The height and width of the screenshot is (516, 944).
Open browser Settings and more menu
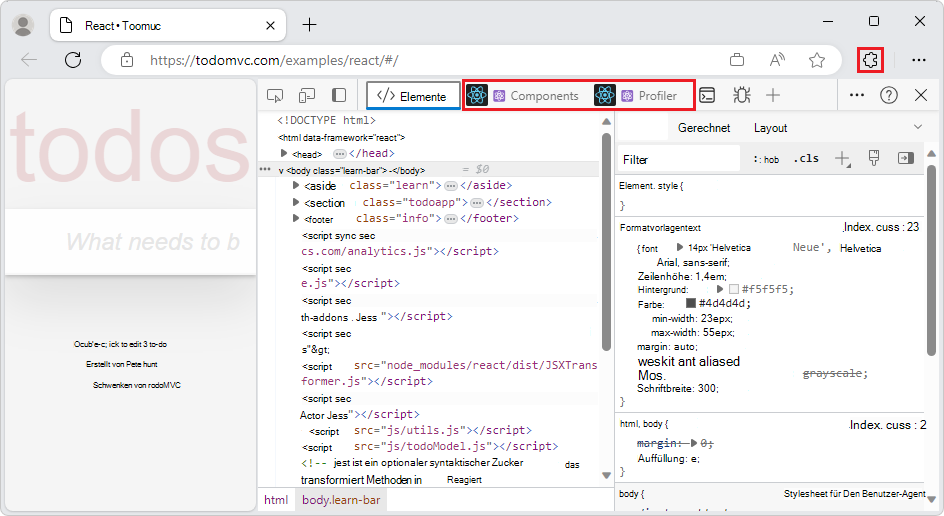919,60
